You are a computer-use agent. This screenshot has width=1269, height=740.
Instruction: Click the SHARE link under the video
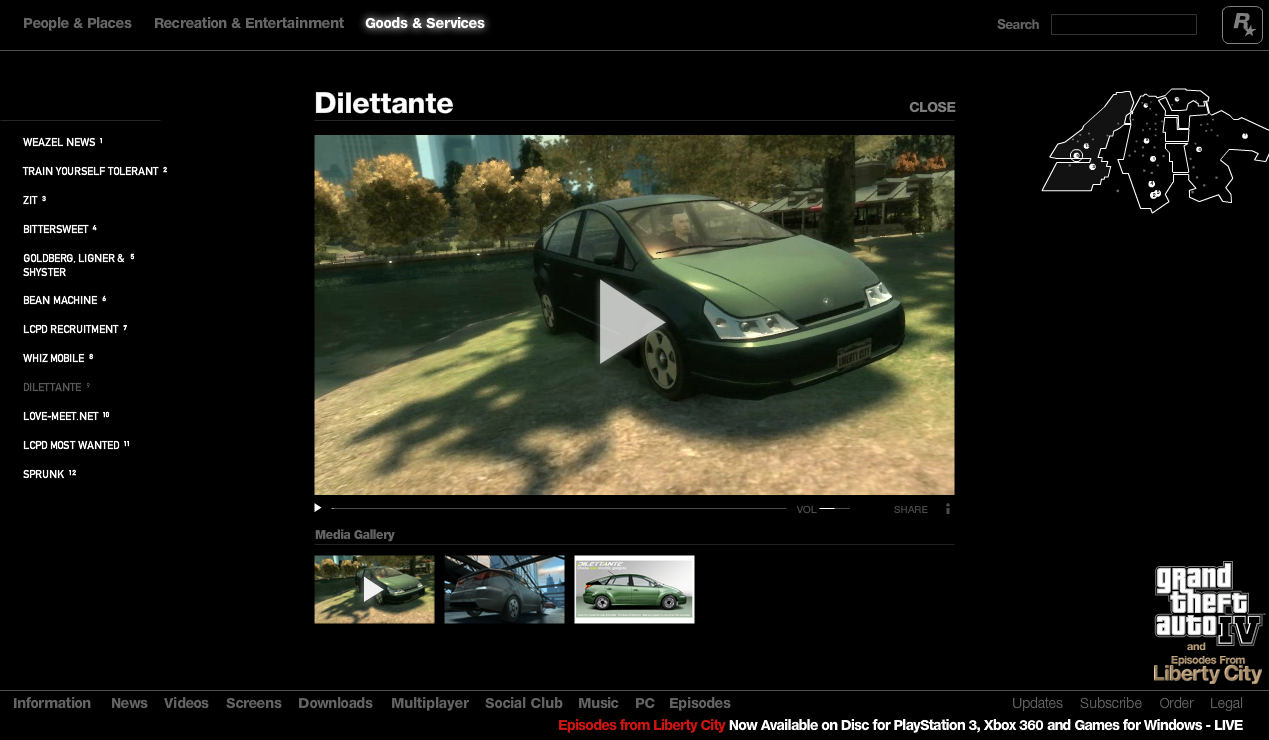pos(911,510)
